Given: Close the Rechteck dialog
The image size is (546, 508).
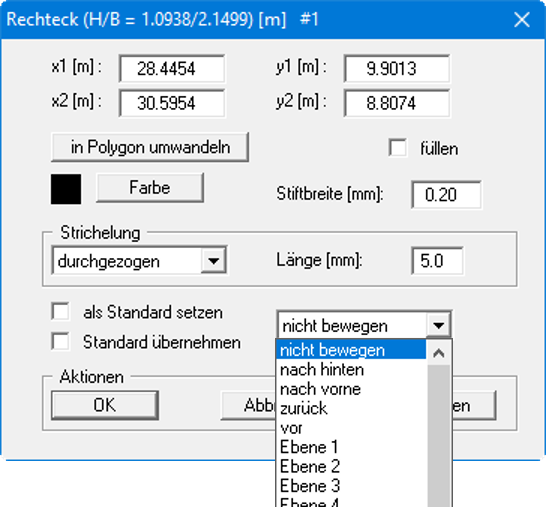Looking at the screenshot, I should tap(522, 19).
